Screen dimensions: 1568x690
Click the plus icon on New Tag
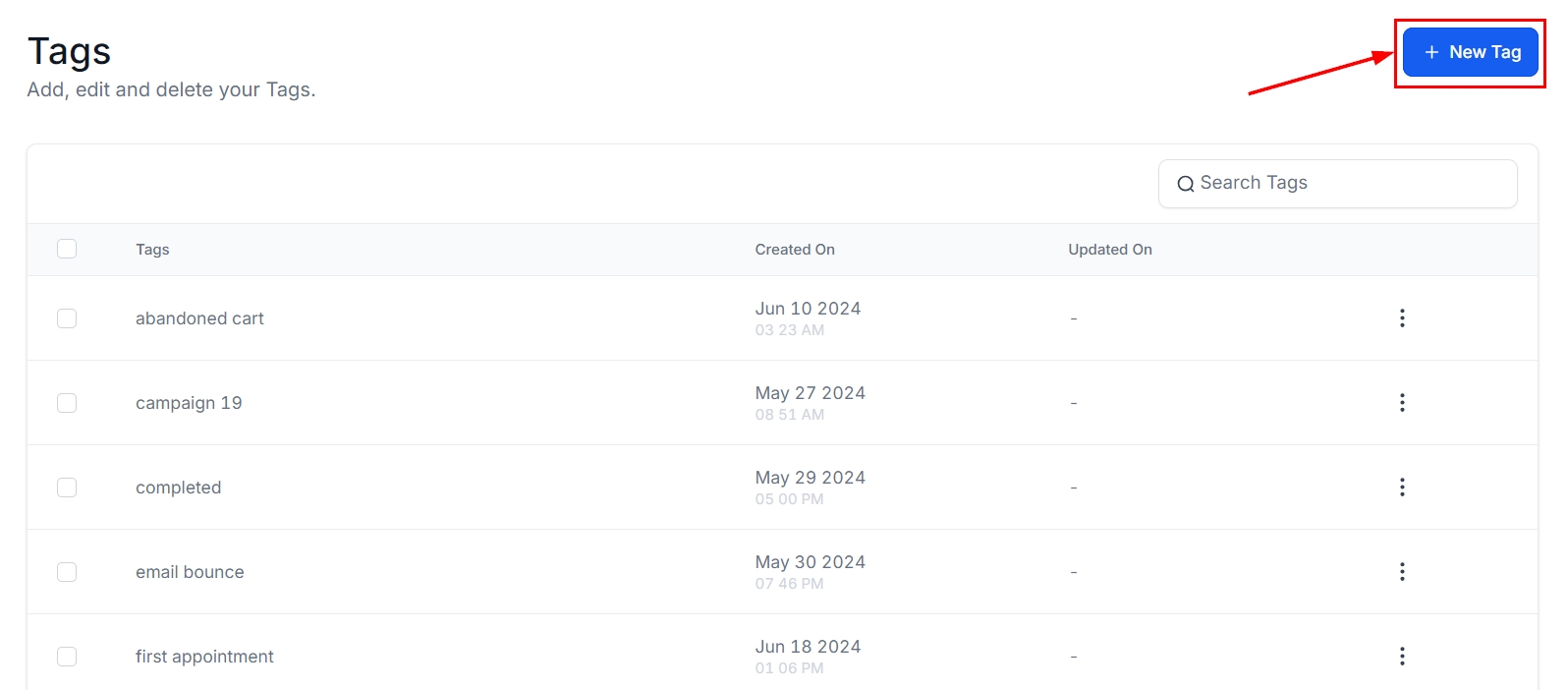point(1431,52)
